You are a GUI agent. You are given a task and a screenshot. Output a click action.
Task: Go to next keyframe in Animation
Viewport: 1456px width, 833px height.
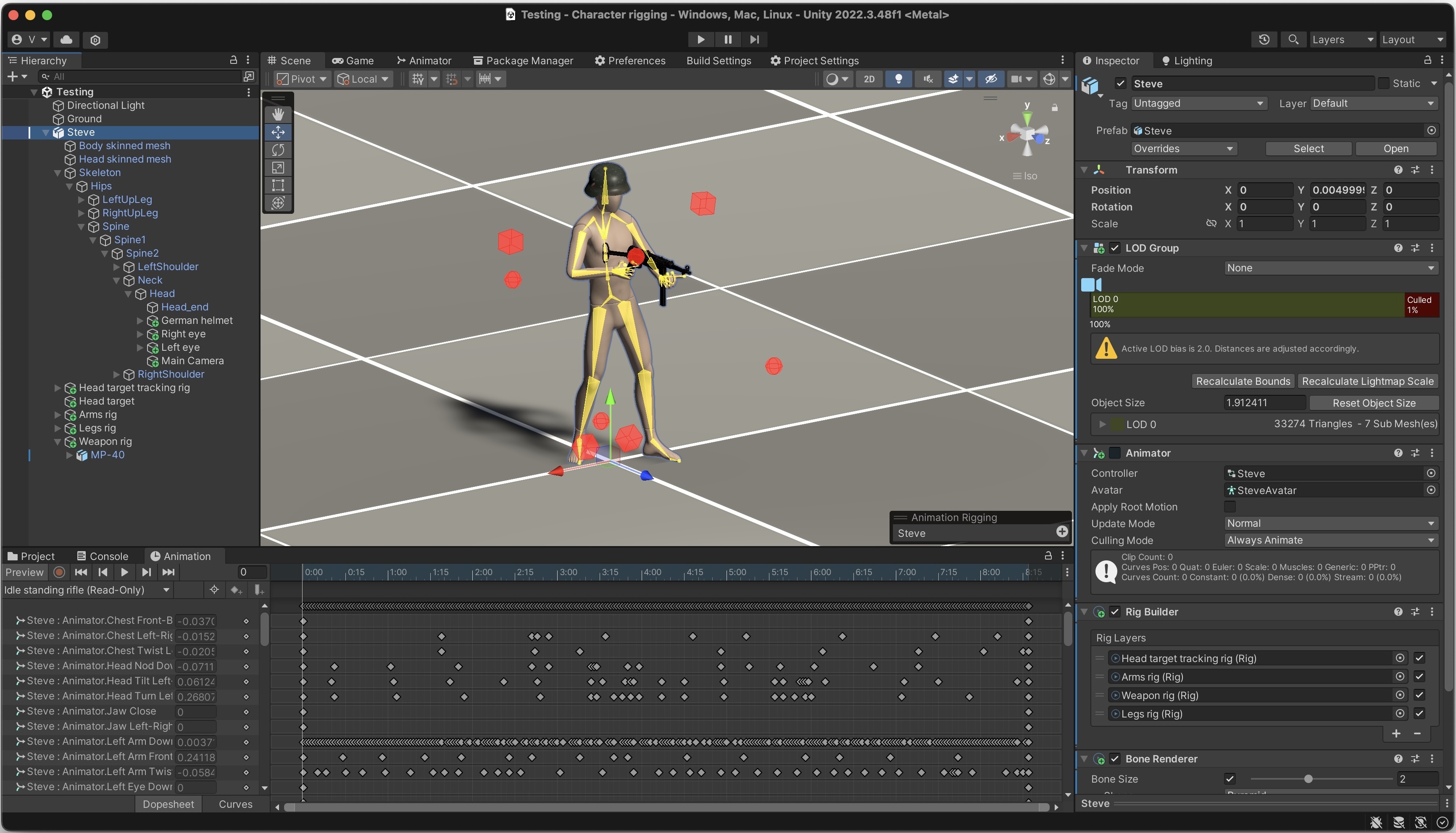pyautogui.click(x=147, y=572)
